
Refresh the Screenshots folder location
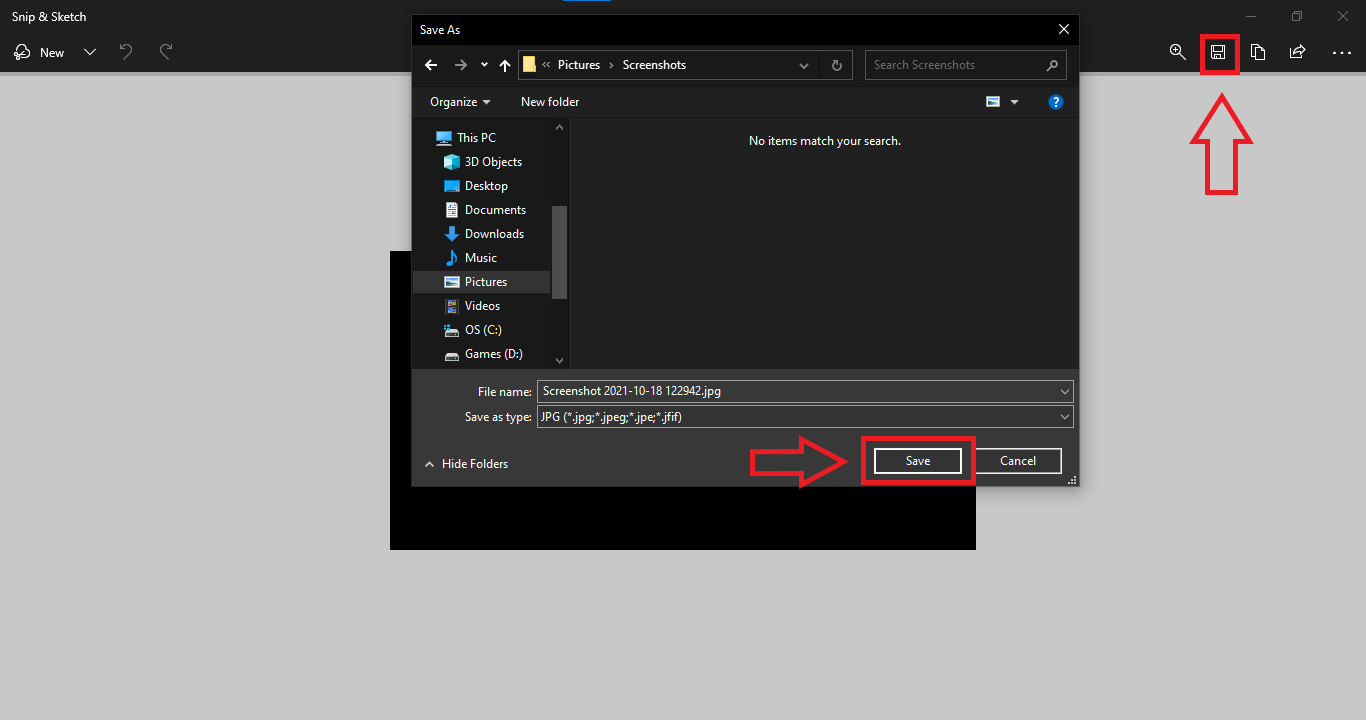pos(837,65)
